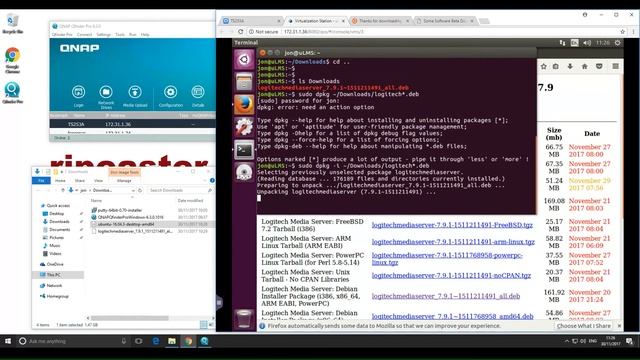Open Quick access in Explorer sidebar
640x360 pixels.
tap(58, 206)
